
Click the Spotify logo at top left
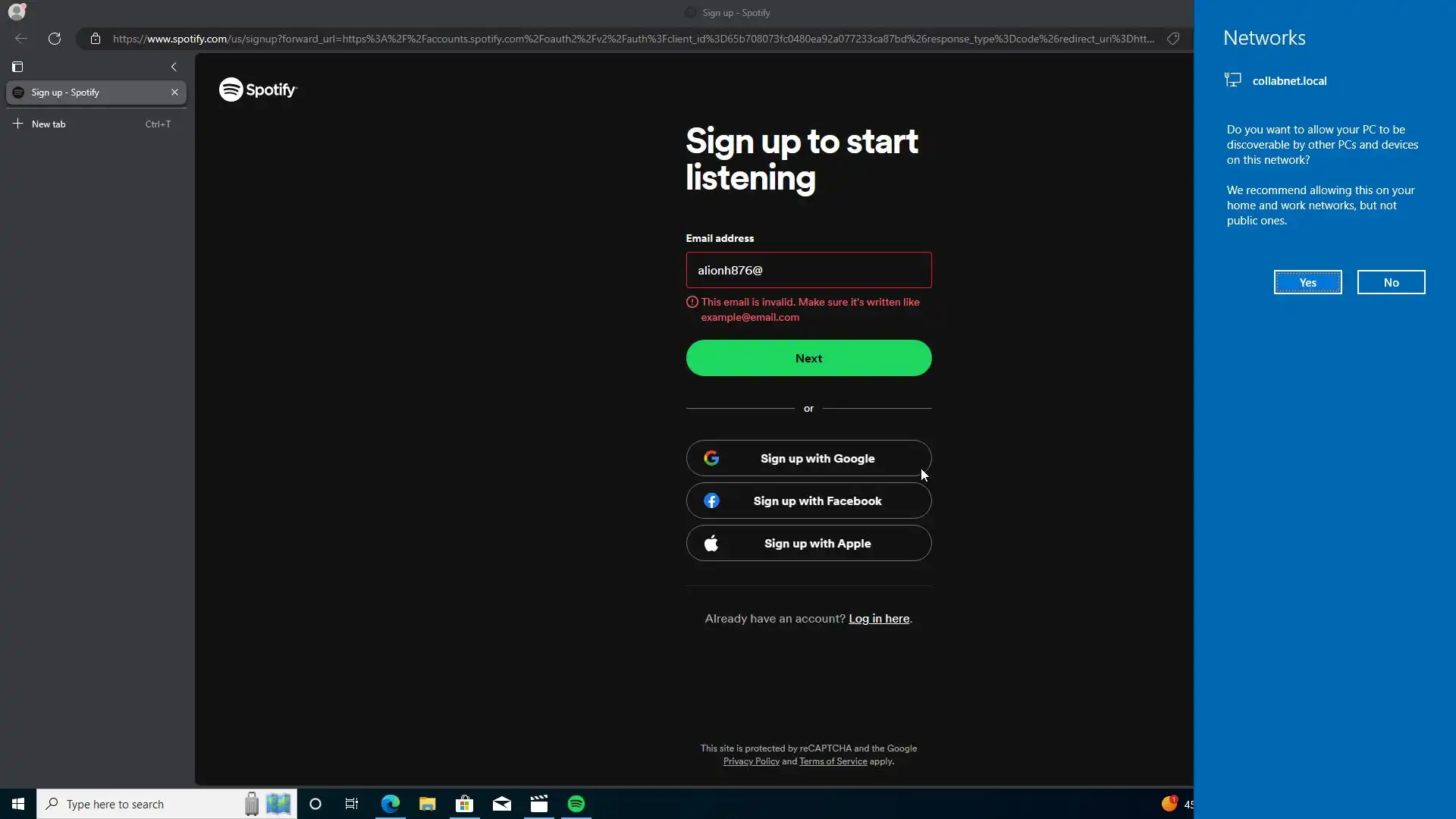[x=258, y=89]
